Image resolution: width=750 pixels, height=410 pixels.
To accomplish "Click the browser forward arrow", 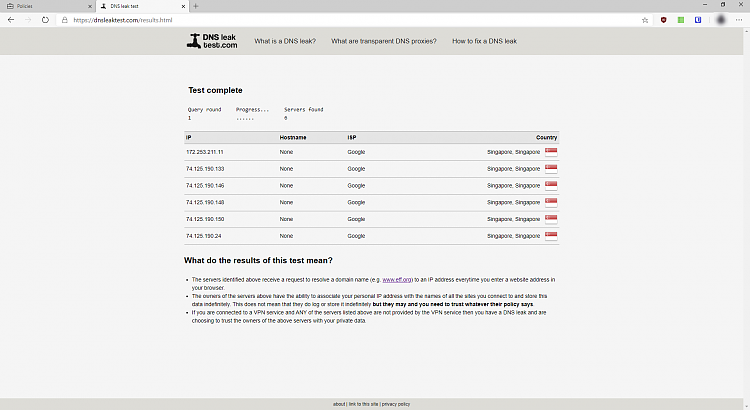I will (x=28, y=20).
